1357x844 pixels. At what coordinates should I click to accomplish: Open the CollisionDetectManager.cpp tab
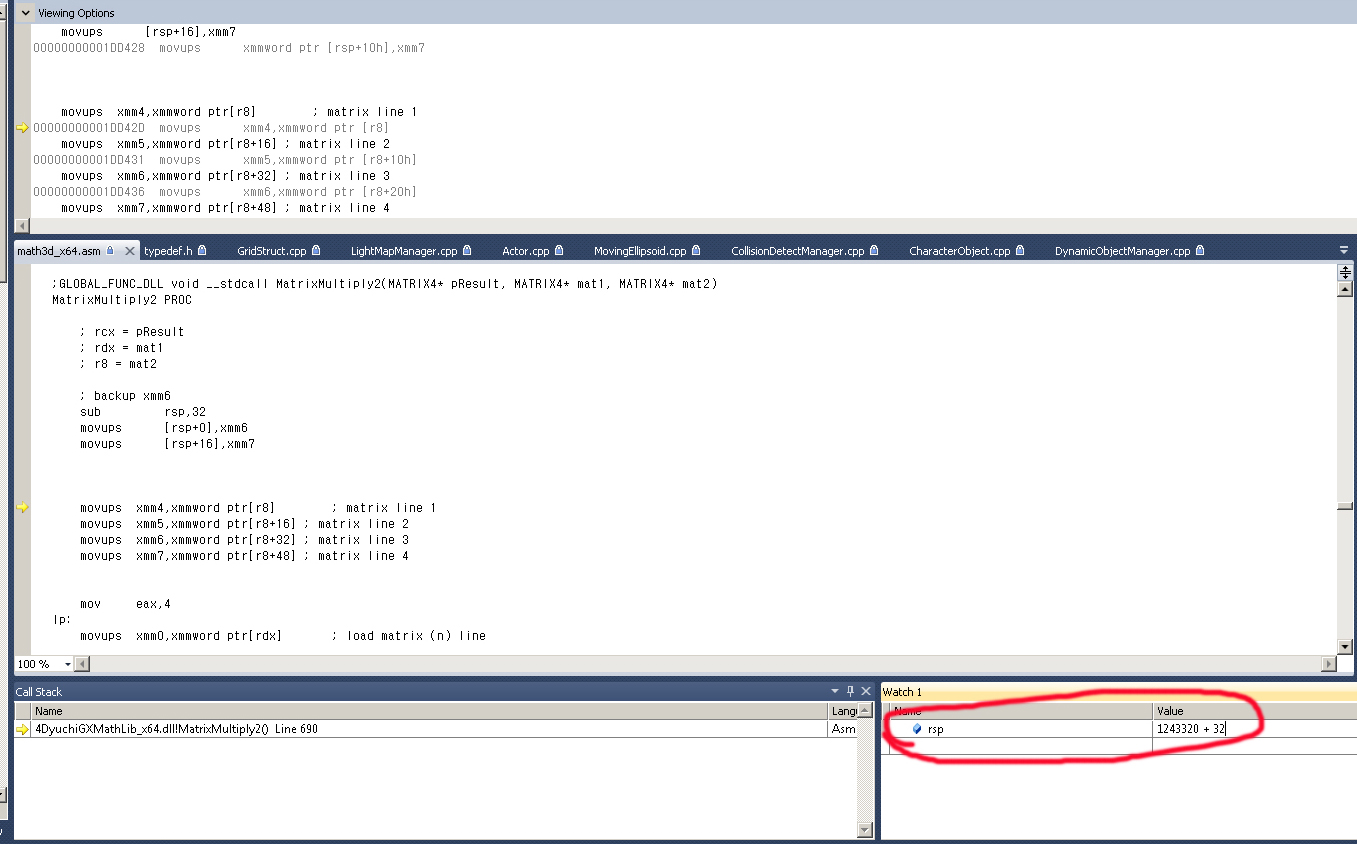(797, 251)
